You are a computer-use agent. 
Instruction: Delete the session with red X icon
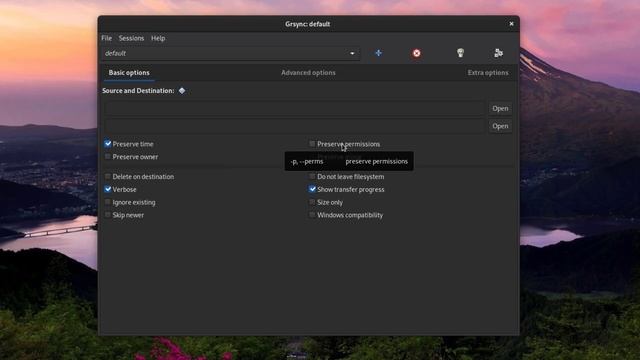click(416, 53)
